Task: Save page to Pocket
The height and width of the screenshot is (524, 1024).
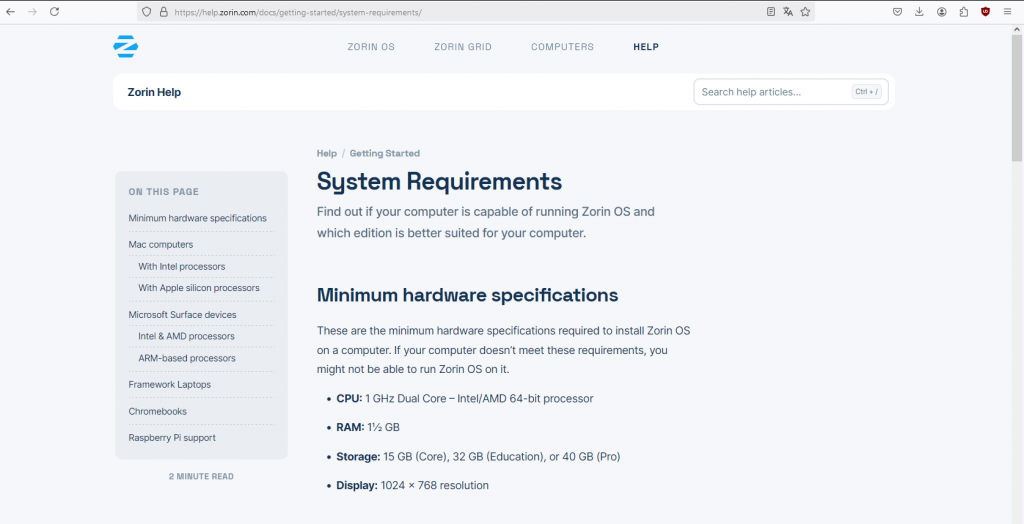Action: tap(897, 12)
